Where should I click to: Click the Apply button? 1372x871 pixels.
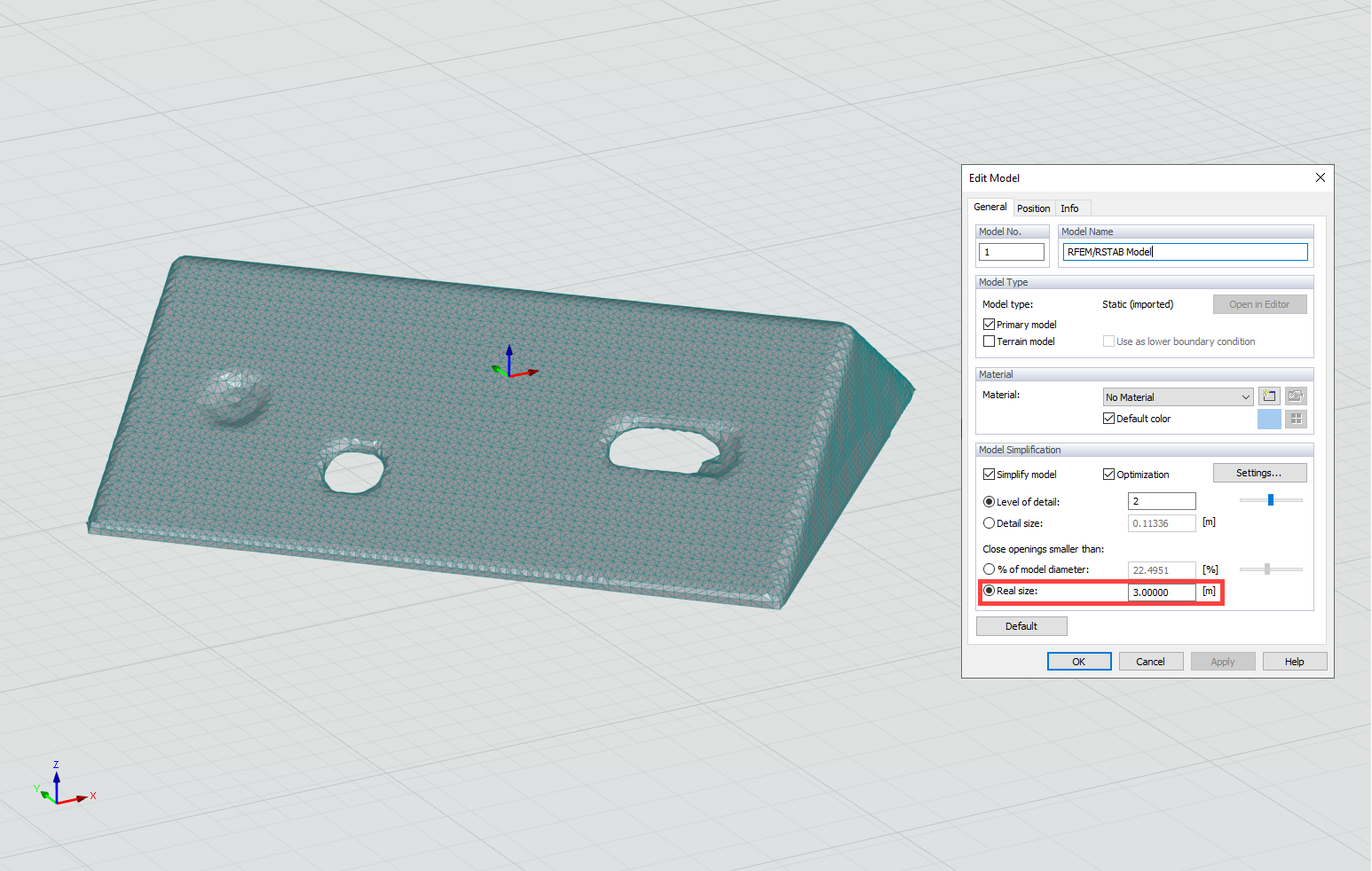tap(1223, 662)
